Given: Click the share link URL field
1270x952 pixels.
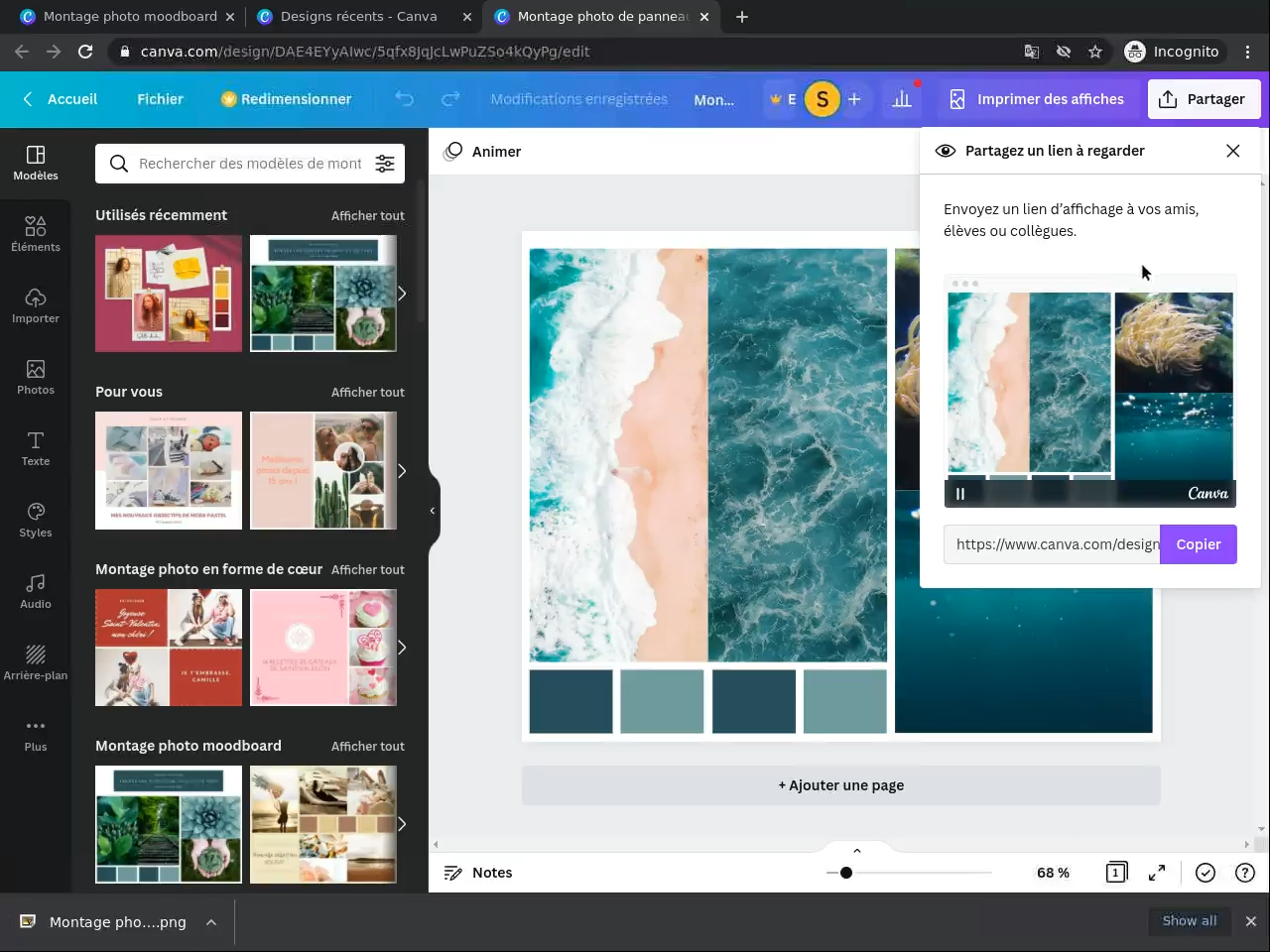Looking at the screenshot, I should pos(1052,544).
